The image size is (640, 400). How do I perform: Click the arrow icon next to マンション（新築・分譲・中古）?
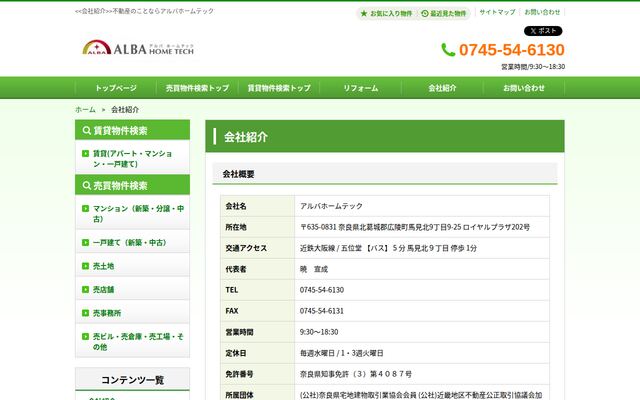(85, 209)
